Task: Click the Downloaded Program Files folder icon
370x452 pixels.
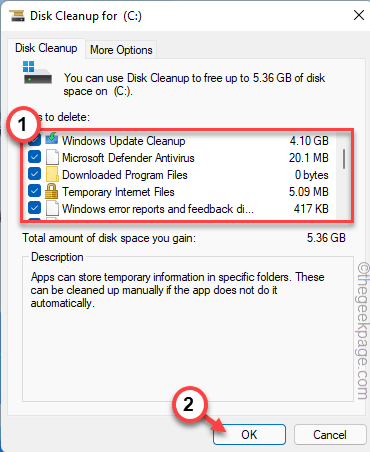Action: pos(52,175)
